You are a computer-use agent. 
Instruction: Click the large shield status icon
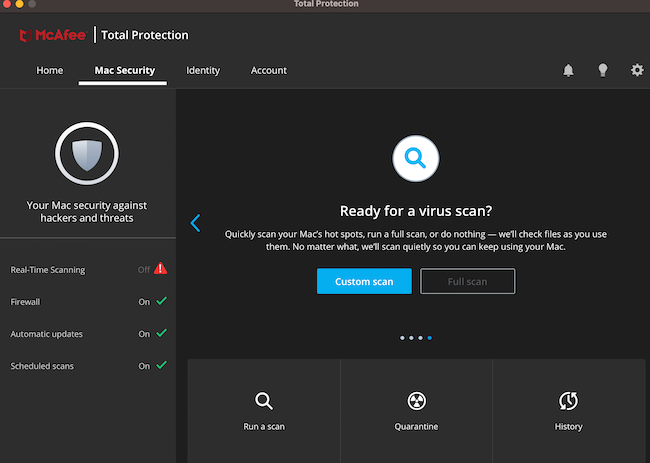click(87, 154)
